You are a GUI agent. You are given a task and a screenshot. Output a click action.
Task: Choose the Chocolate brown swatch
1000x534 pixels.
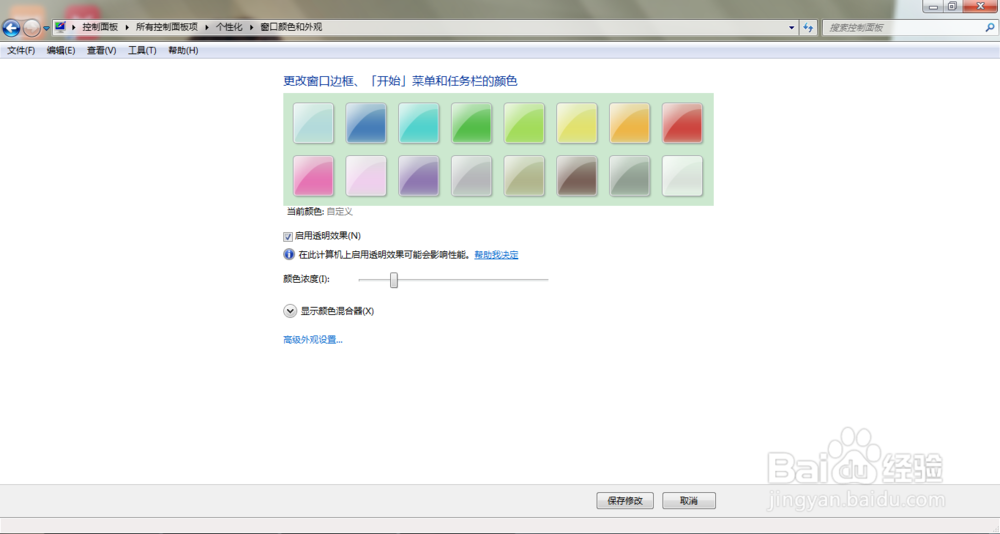click(577, 176)
